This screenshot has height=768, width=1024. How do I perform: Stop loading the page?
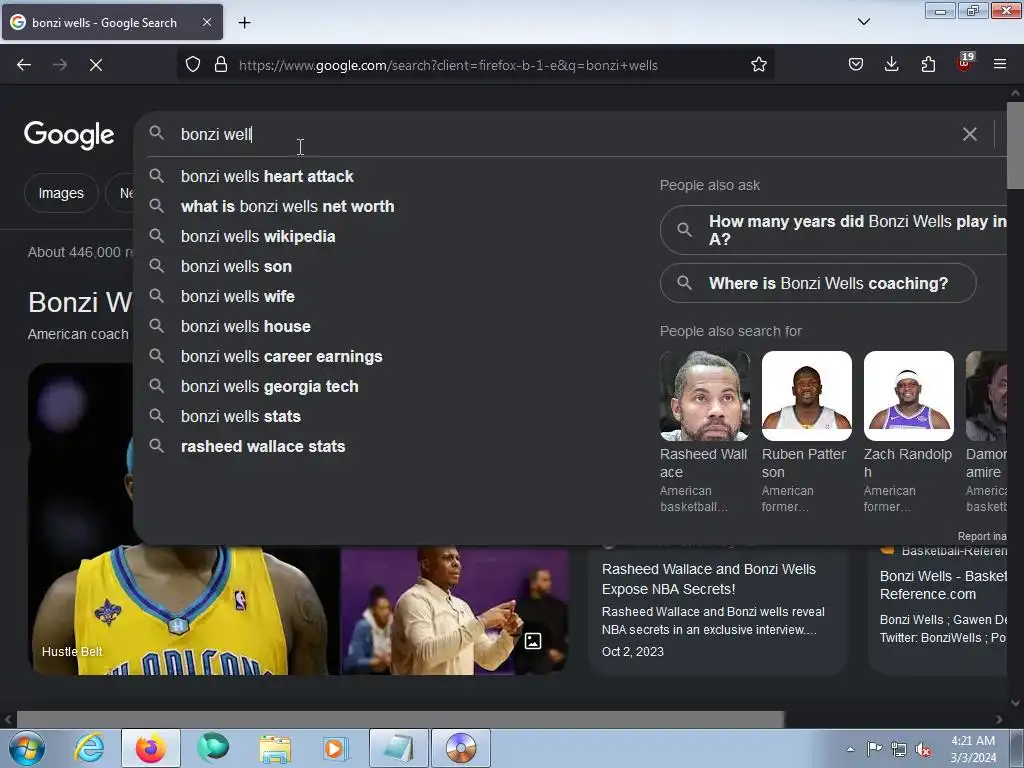[x=96, y=65]
